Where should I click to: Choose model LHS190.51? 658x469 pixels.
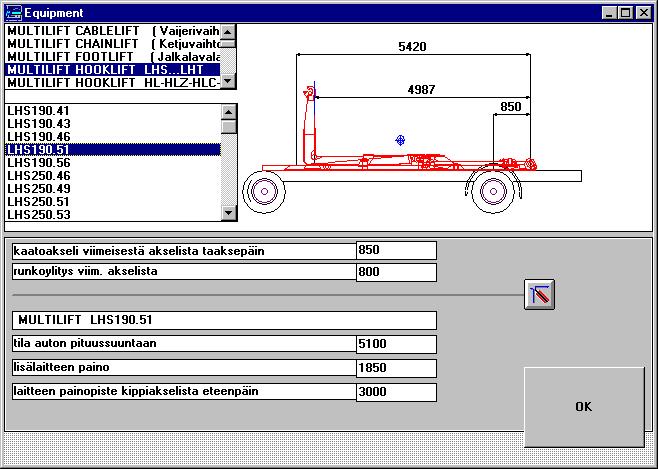(112, 150)
